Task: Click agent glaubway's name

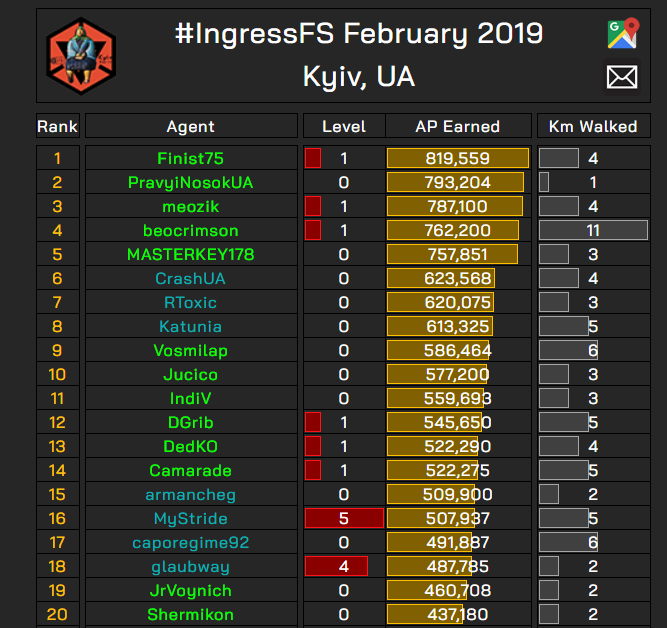Action: pos(191,566)
